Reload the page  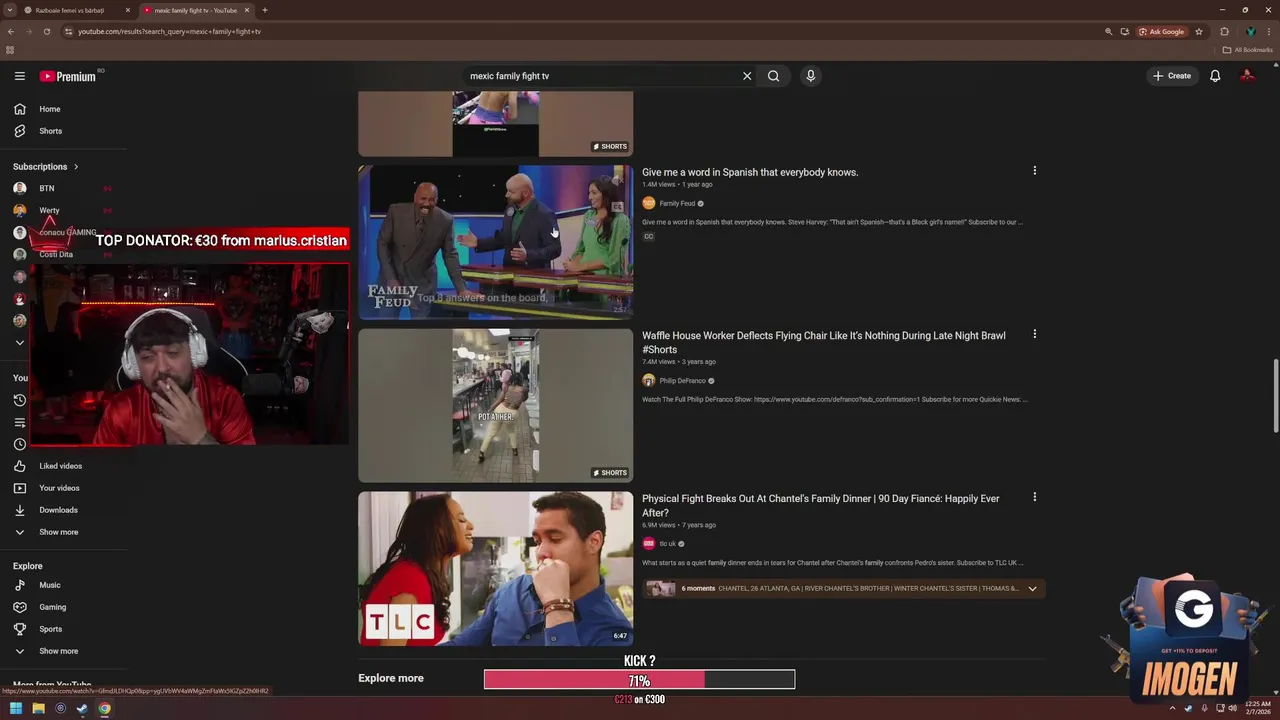[46, 31]
